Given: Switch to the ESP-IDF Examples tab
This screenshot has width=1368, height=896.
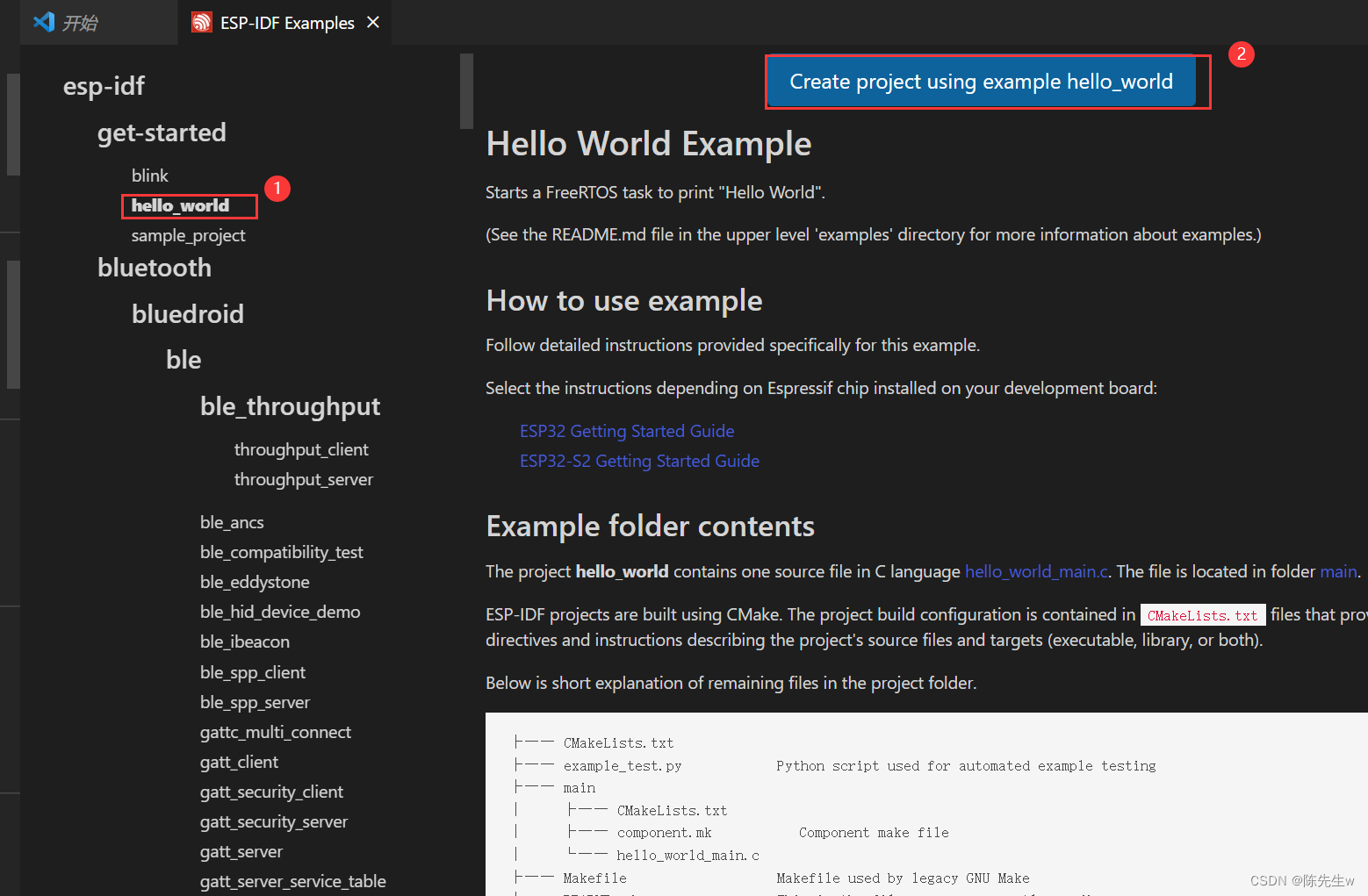Looking at the screenshot, I should point(285,22).
